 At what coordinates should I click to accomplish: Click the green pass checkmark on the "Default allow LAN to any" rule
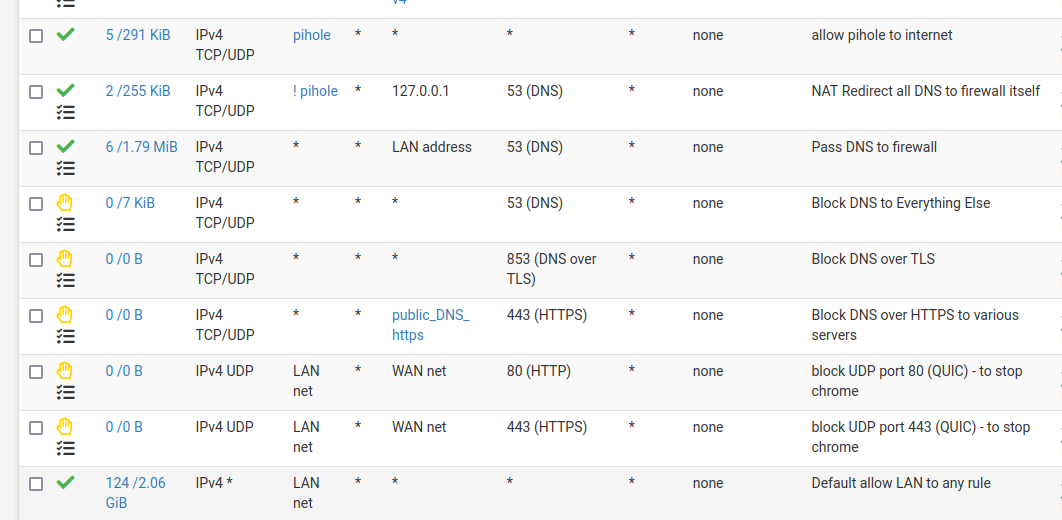click(x=66, y=483)
